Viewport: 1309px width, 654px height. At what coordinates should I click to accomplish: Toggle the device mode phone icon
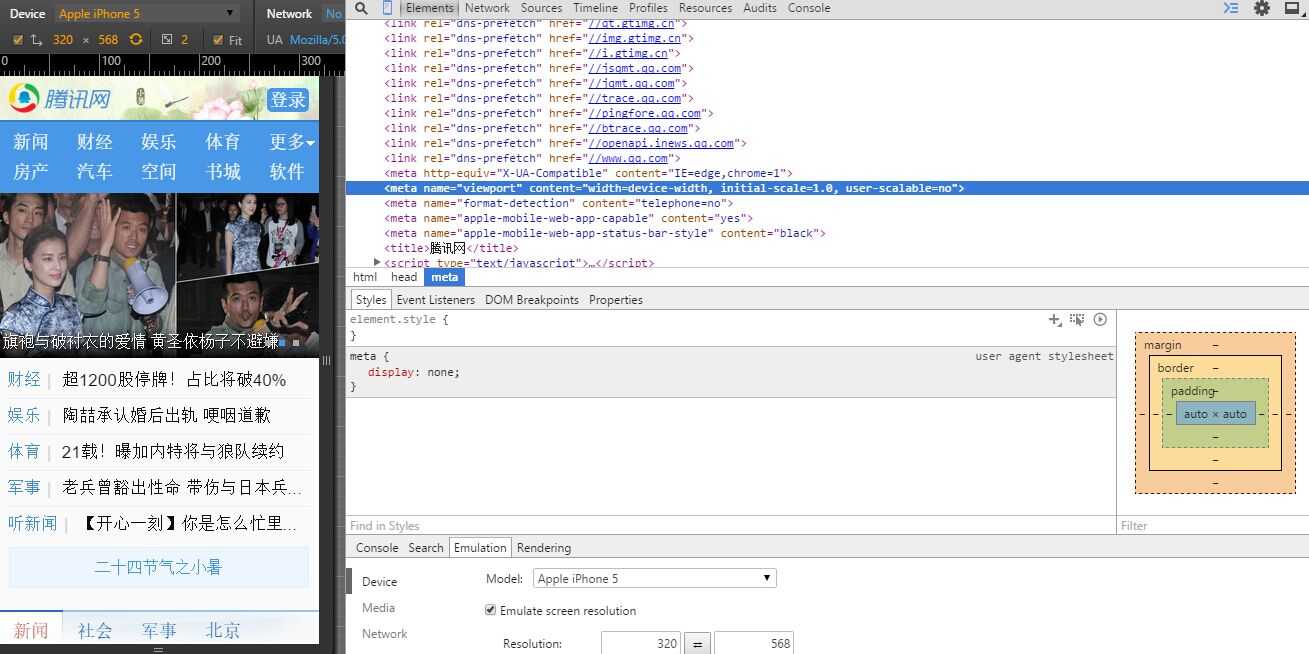click(x=388, y=8)
